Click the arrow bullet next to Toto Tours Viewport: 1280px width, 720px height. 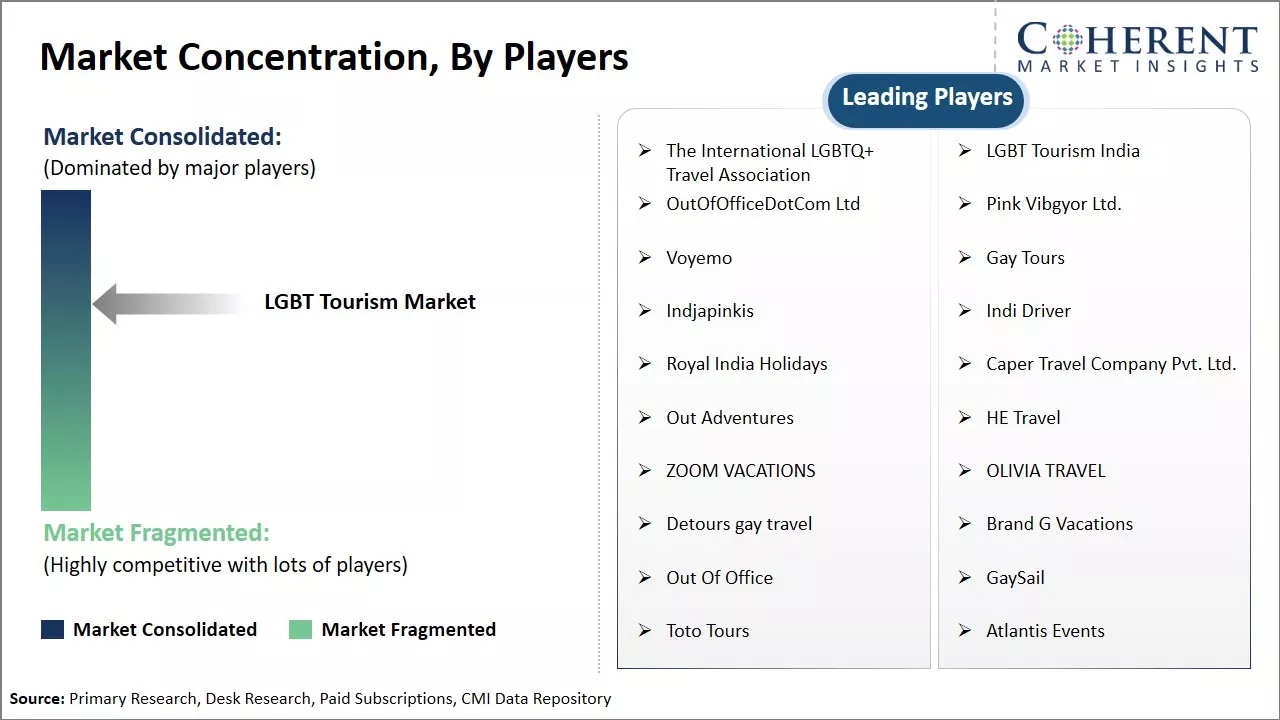pos(645,631)
